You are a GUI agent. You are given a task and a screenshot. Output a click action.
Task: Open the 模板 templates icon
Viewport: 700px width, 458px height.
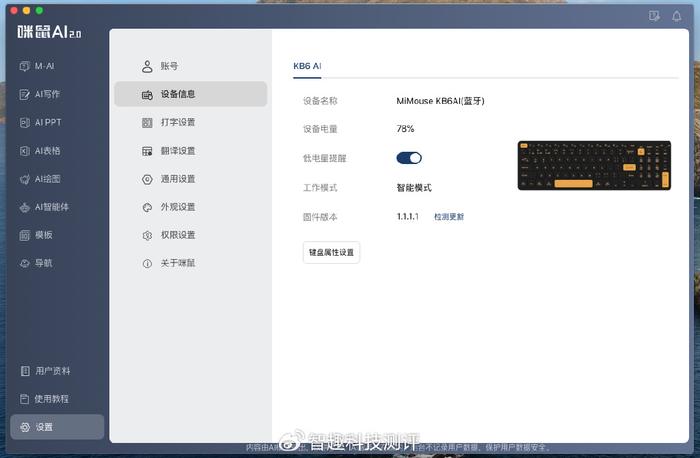click(x=24, y=235)
